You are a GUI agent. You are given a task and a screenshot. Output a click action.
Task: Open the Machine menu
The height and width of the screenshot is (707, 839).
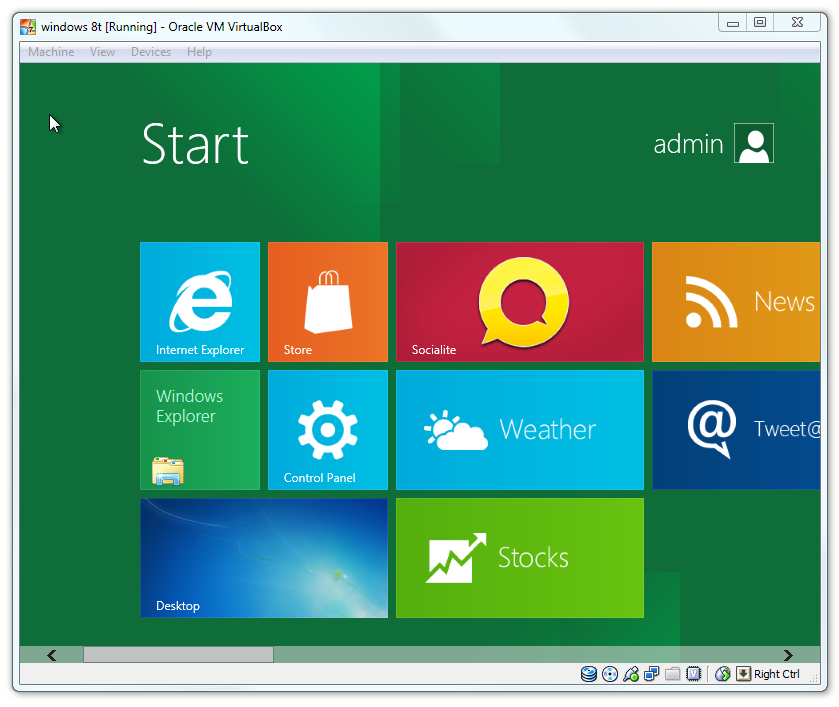[51, 52]
